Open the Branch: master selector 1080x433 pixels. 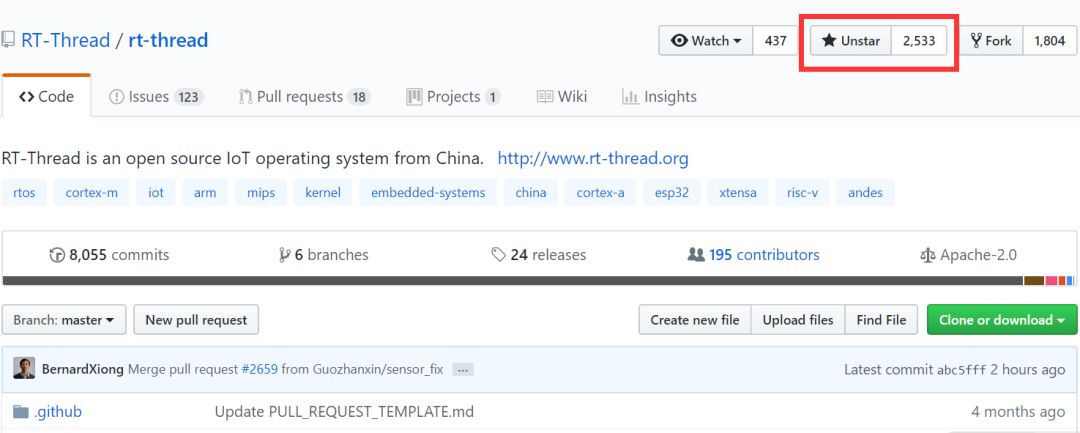(x=64, y=320)
